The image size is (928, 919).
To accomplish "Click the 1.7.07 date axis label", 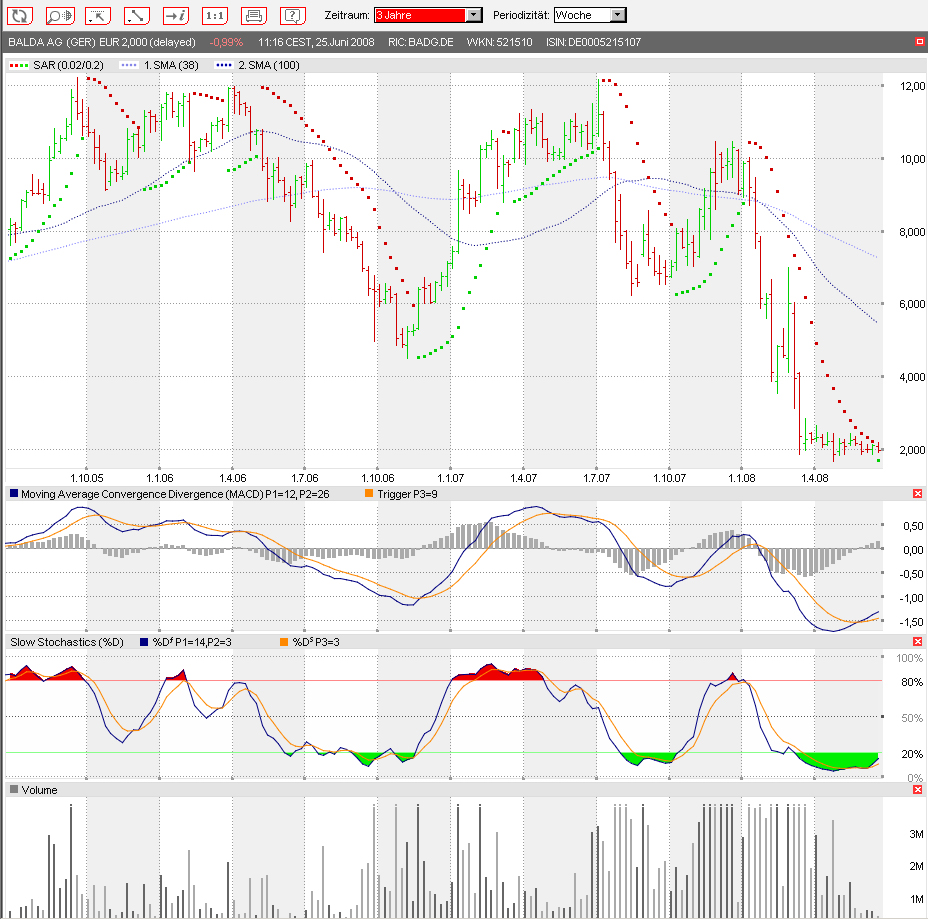I will pyautogui.click(x=597, y=478).
